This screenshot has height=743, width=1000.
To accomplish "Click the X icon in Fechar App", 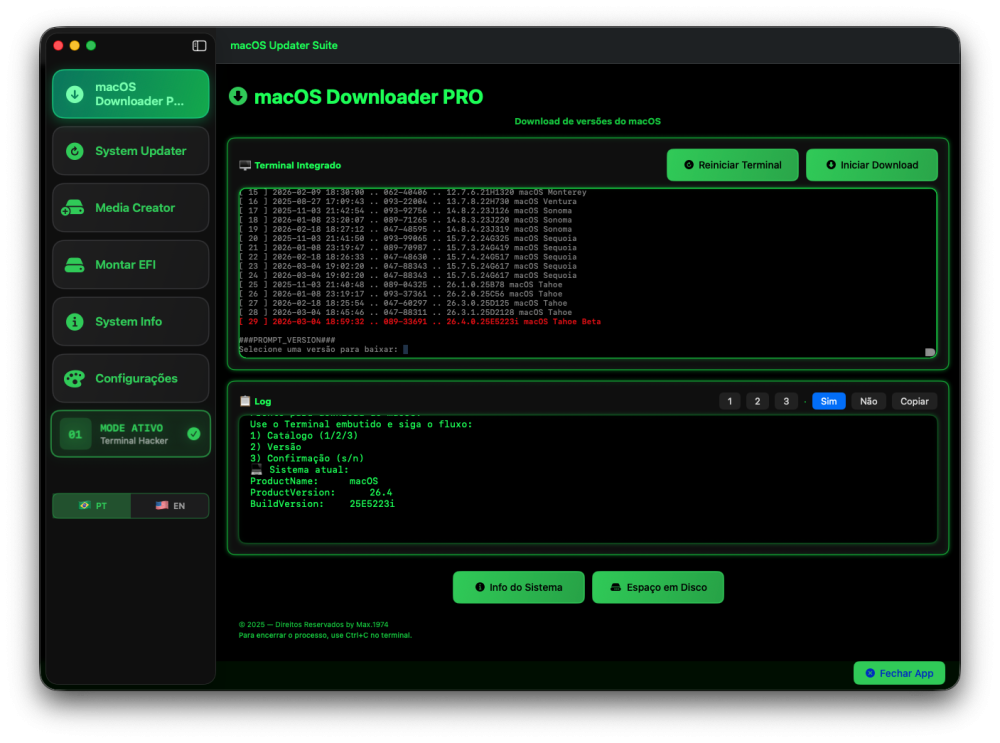I will point(870,673).
